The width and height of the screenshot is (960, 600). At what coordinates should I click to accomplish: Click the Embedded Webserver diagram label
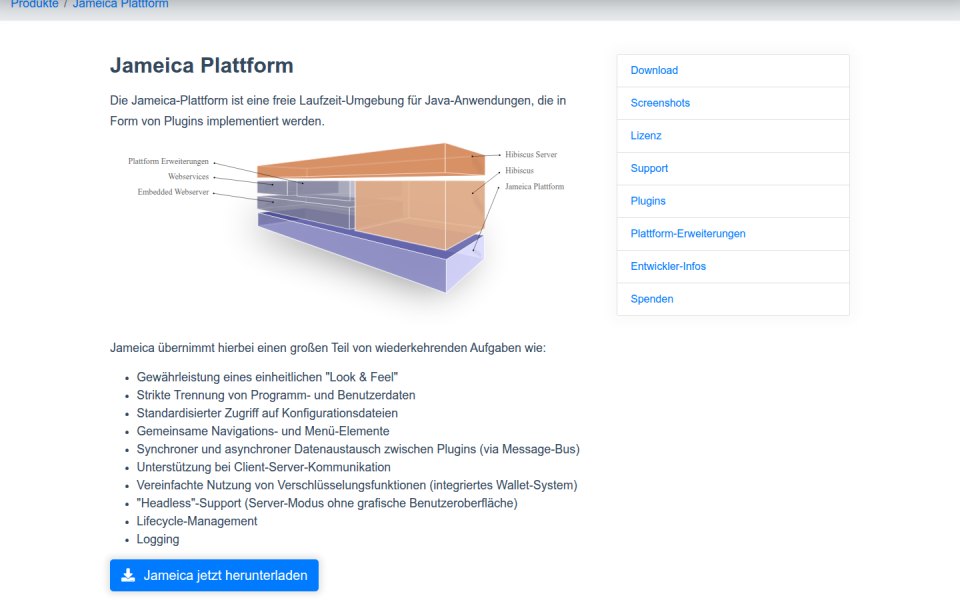173,192
